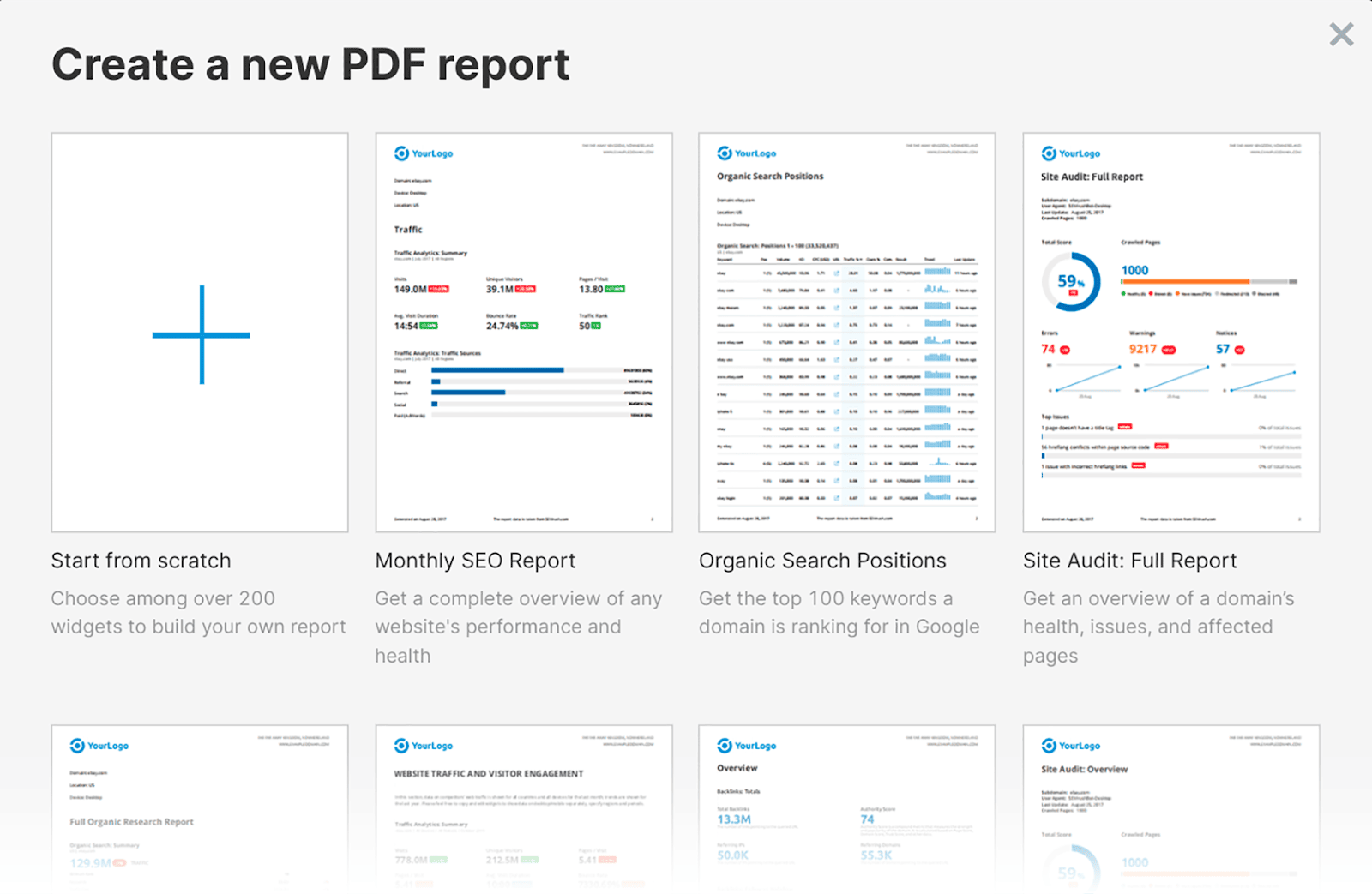Click the YourLogo icon on Site Audit: Overview preview
The height and width of the screenshot is (894, 1372).
(x=1048, y=746)
